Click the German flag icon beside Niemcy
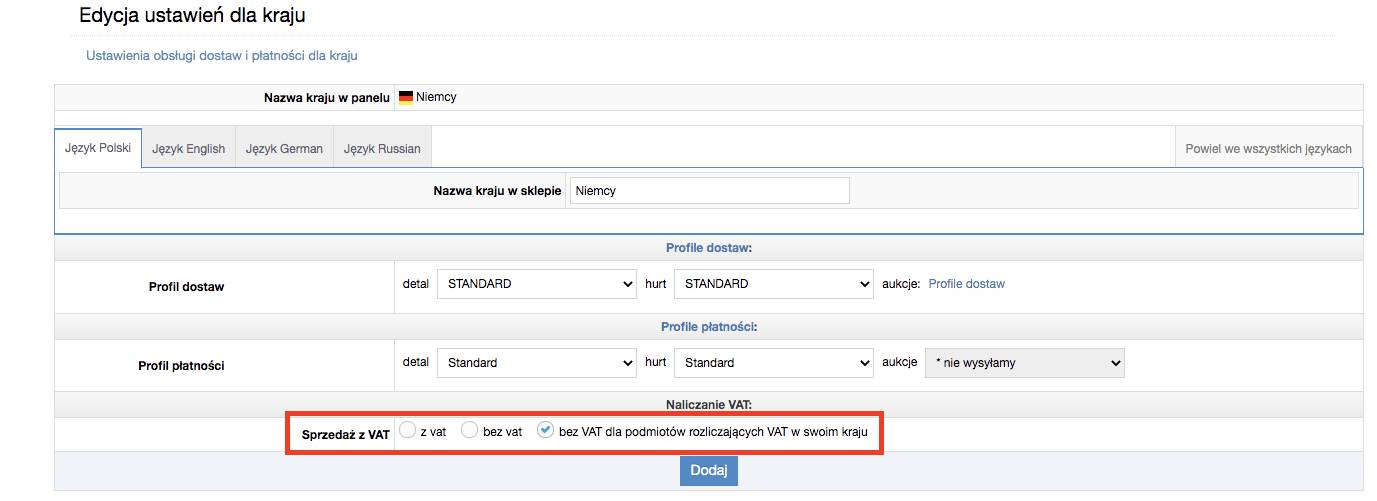This screenshot has height=501, width=1377. coord(406,97)
